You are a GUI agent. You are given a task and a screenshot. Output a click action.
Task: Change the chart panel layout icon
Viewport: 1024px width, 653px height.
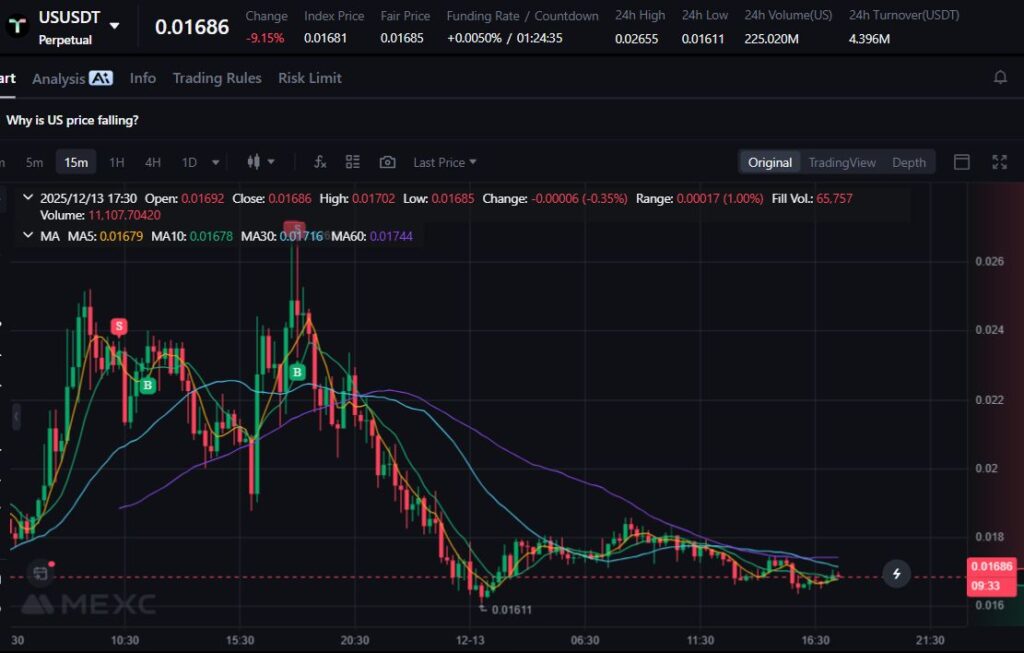[x=962, y=162]
